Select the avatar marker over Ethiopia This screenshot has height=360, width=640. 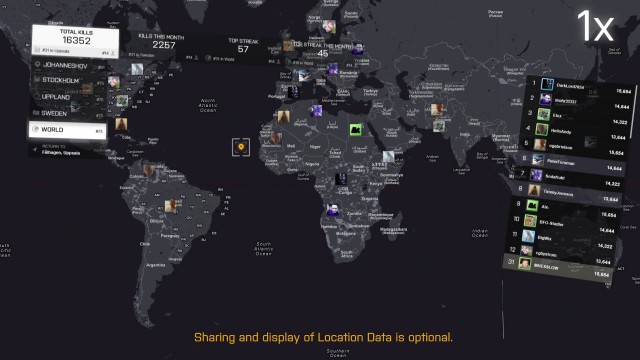click(x=389, y=157)
